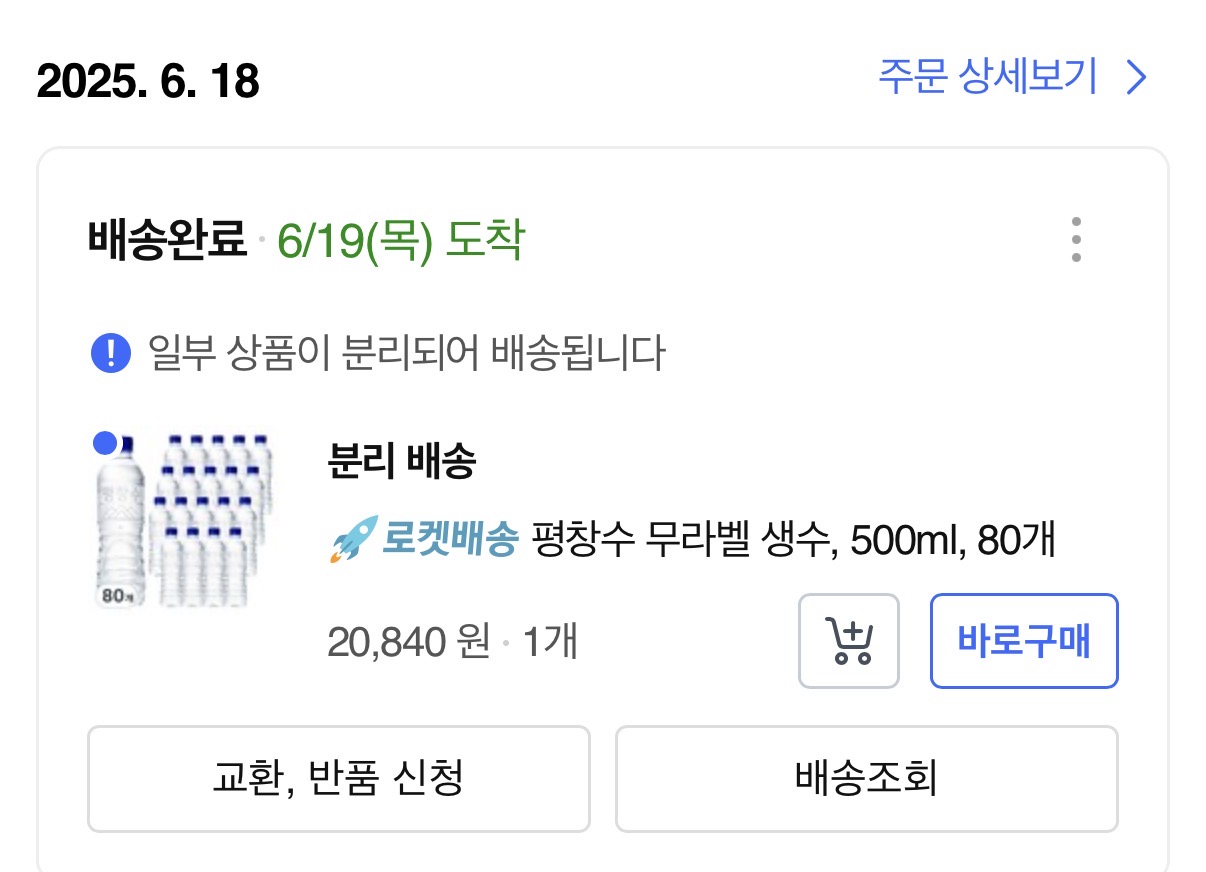Click the 1개 quantity text

click(549, 642)
